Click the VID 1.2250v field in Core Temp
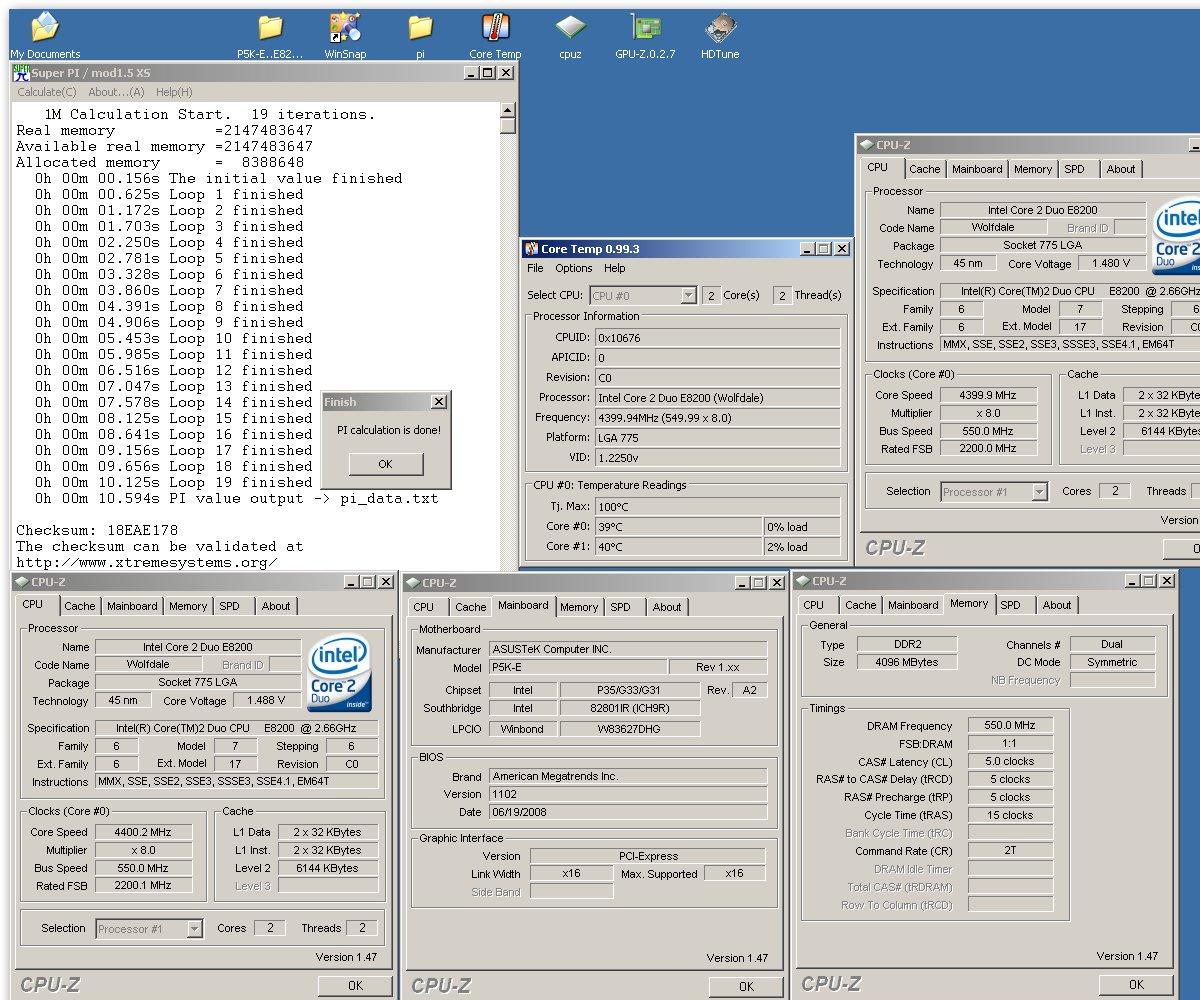 (x=717, y=457)
